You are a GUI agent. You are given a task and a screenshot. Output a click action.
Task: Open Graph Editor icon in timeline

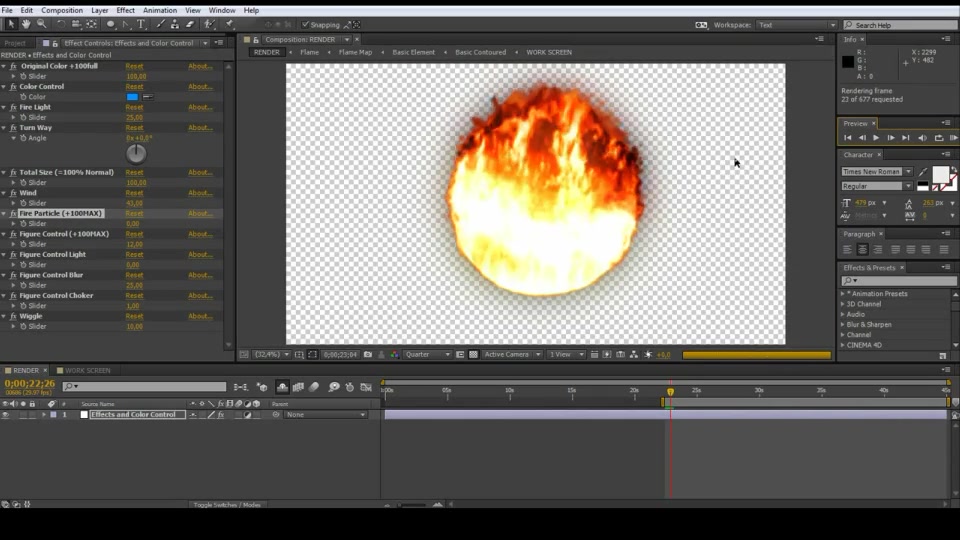point(366,387)
